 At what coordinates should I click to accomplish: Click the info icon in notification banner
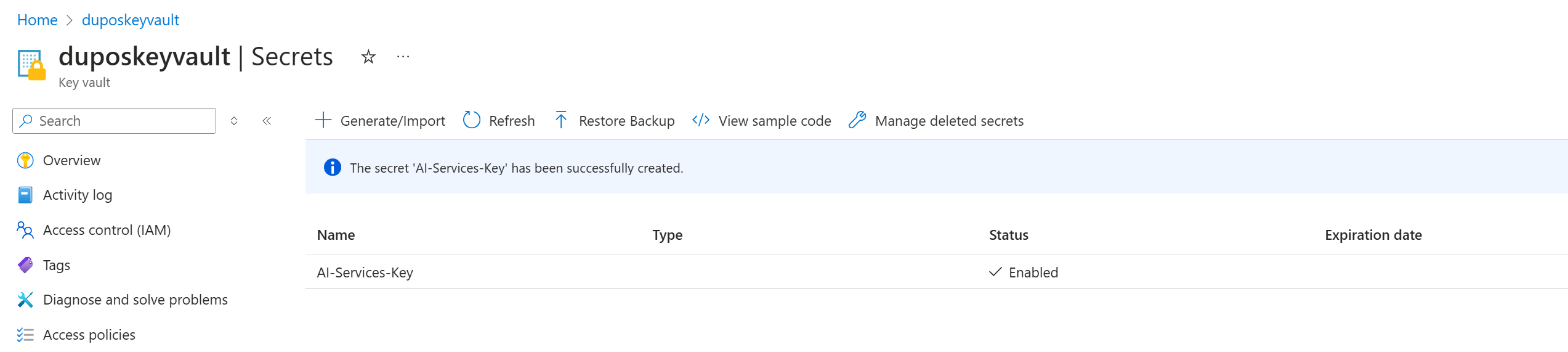333,168
